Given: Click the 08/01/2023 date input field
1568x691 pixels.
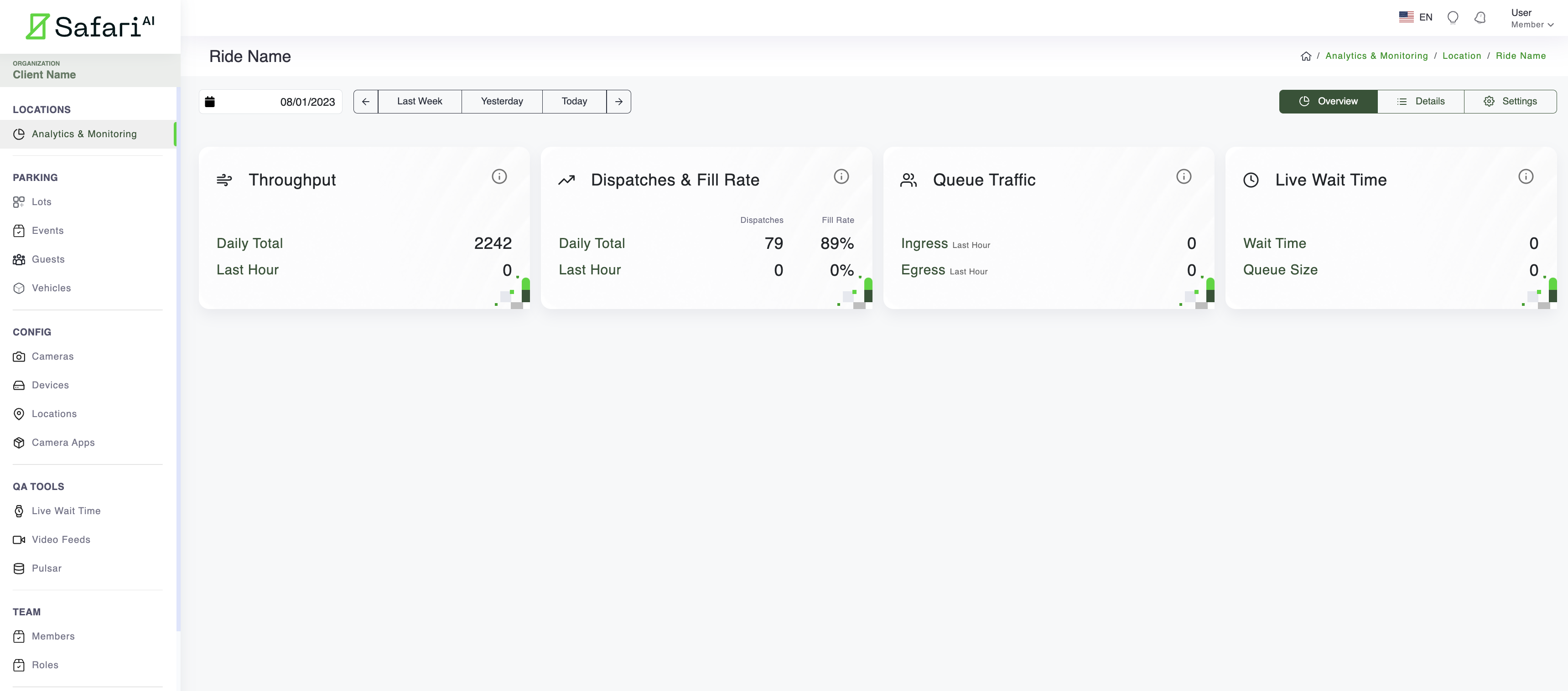Looking at the screenshot, I should [307, 102].
